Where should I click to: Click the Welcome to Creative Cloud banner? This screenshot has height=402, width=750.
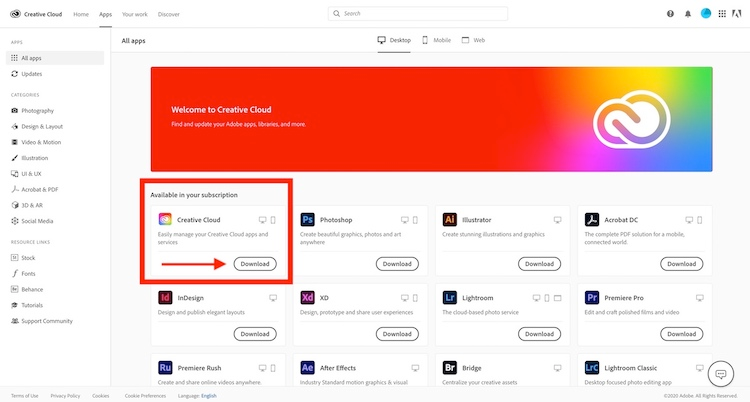431,119
